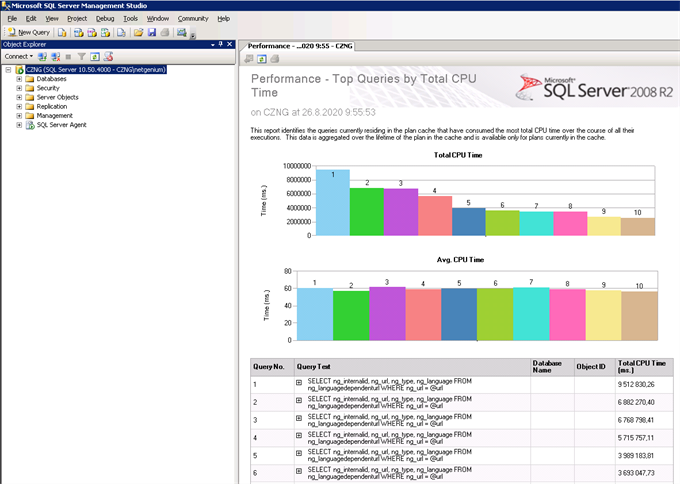Select the CZNG server tree item
This screenshot has height=484, width=680.
coord(95,70)
